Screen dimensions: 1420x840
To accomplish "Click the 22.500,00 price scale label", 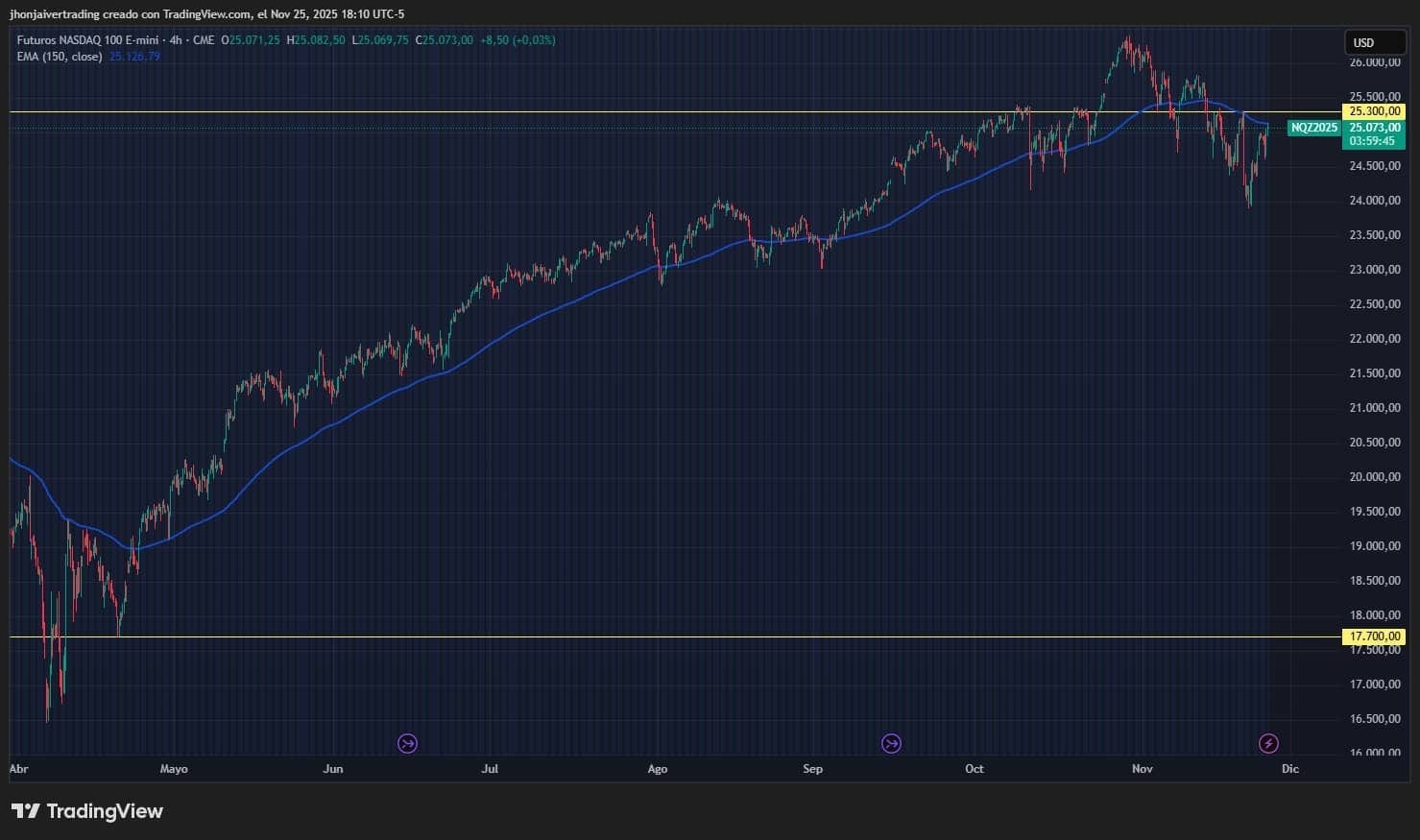I will pyautogui.click(x=1375, y=304).
